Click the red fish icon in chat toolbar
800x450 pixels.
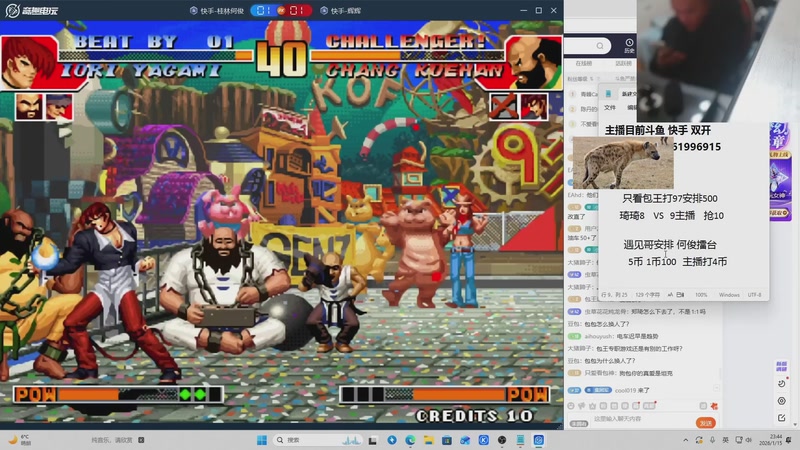(714, 406)
